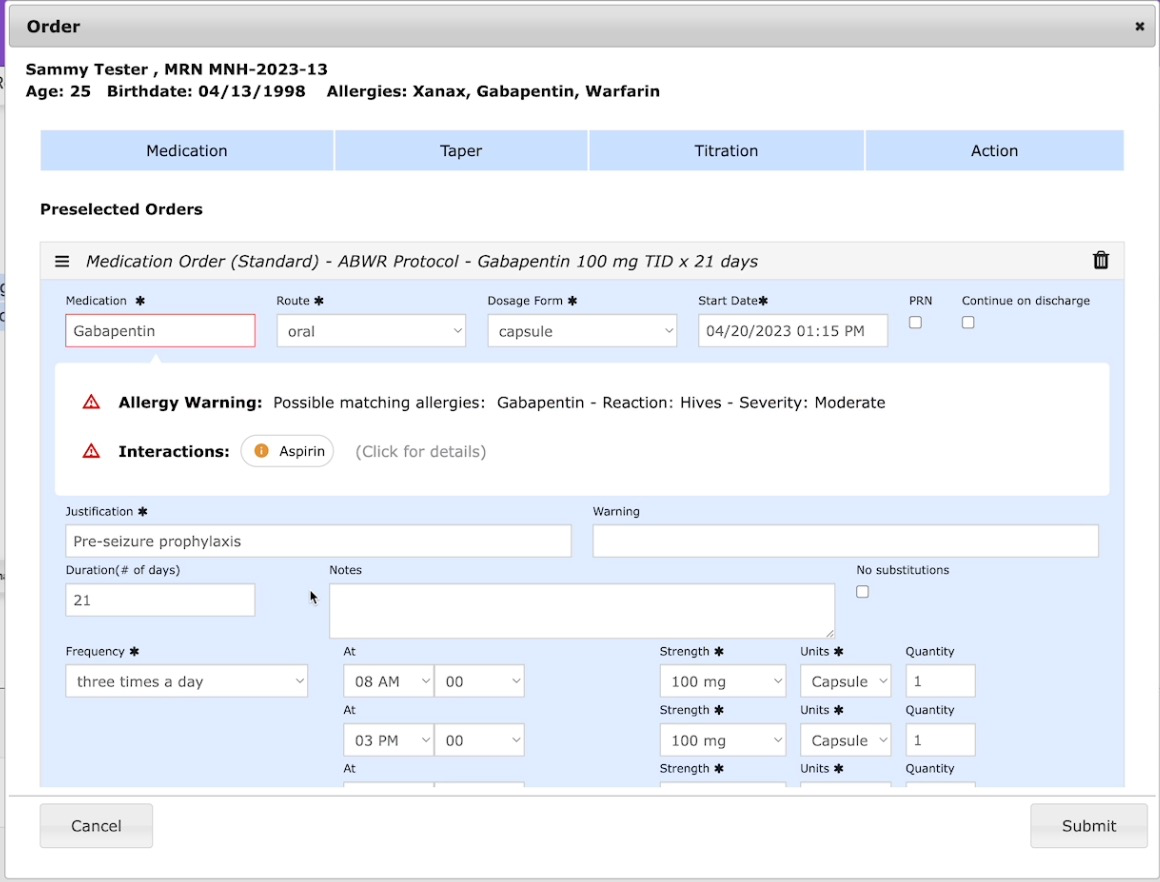Image resolution: width=1160 pixels, height=882 pixels.
Task: Open the Route dropdown showing oral
Action: [371, 331]
